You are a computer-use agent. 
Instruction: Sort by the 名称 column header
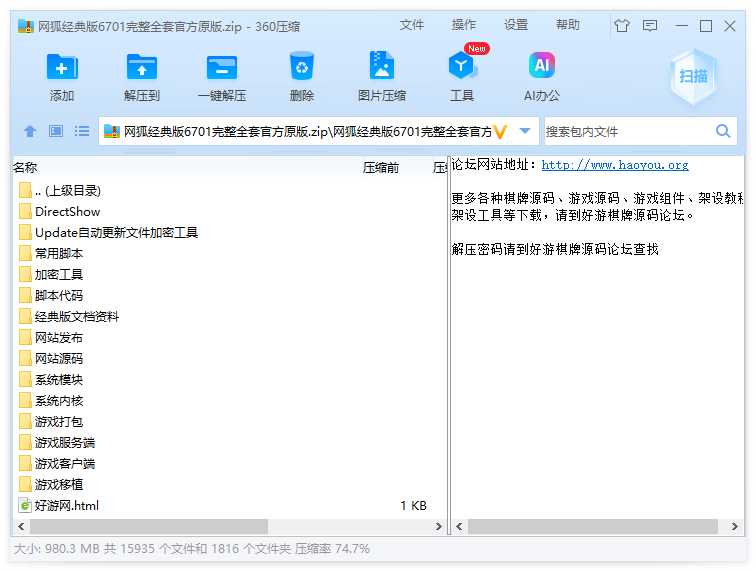(x=25, y=167)
